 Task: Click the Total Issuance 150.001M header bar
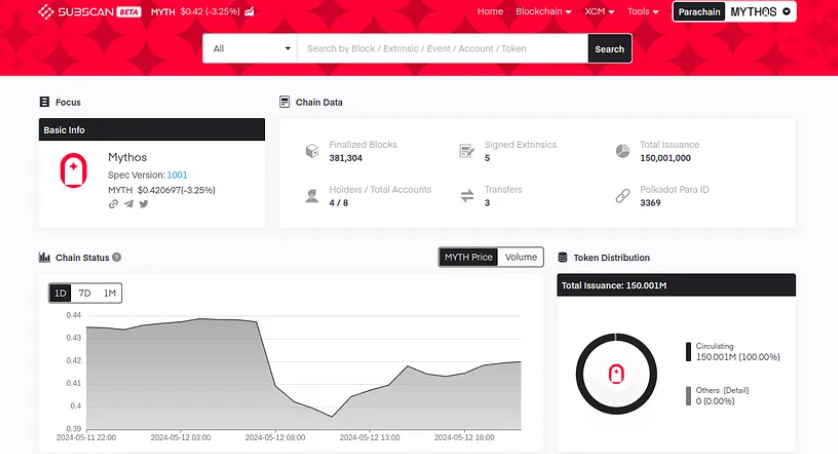[x=676, y=285]
